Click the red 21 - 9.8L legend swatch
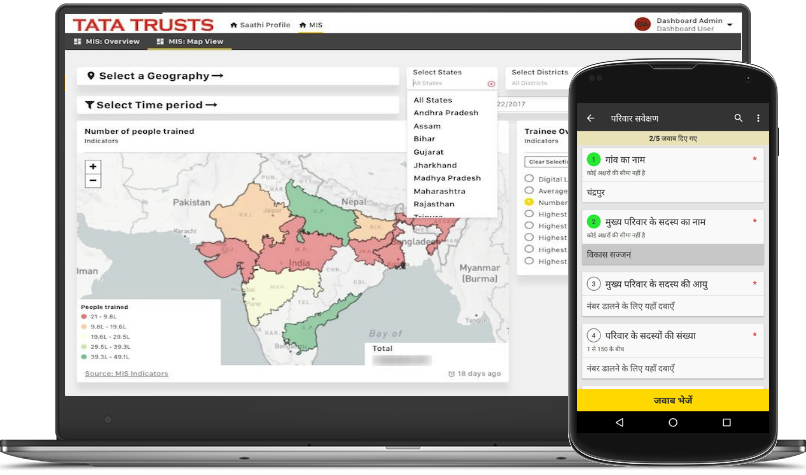Image resolution: width=806 pixels, height=475 pixels. pyautogui.click(x=84, y=317)
